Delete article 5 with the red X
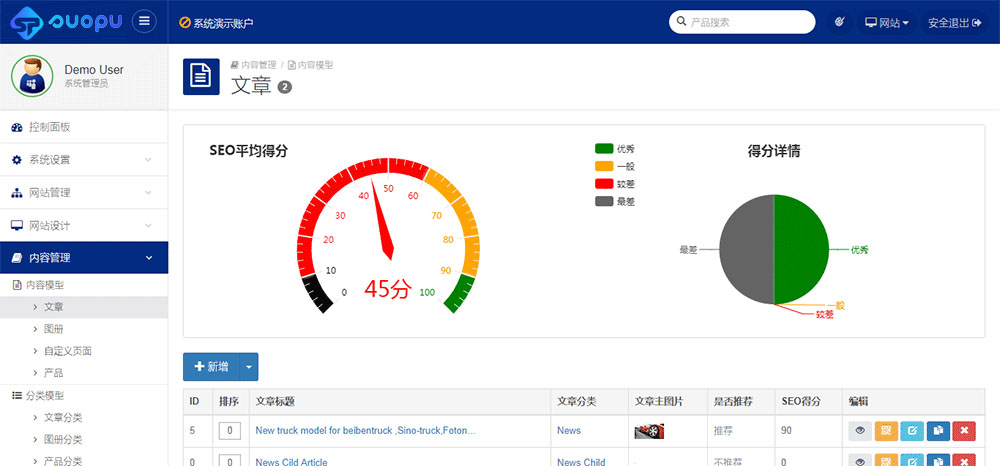1000x466 pixels. [964, 431]
